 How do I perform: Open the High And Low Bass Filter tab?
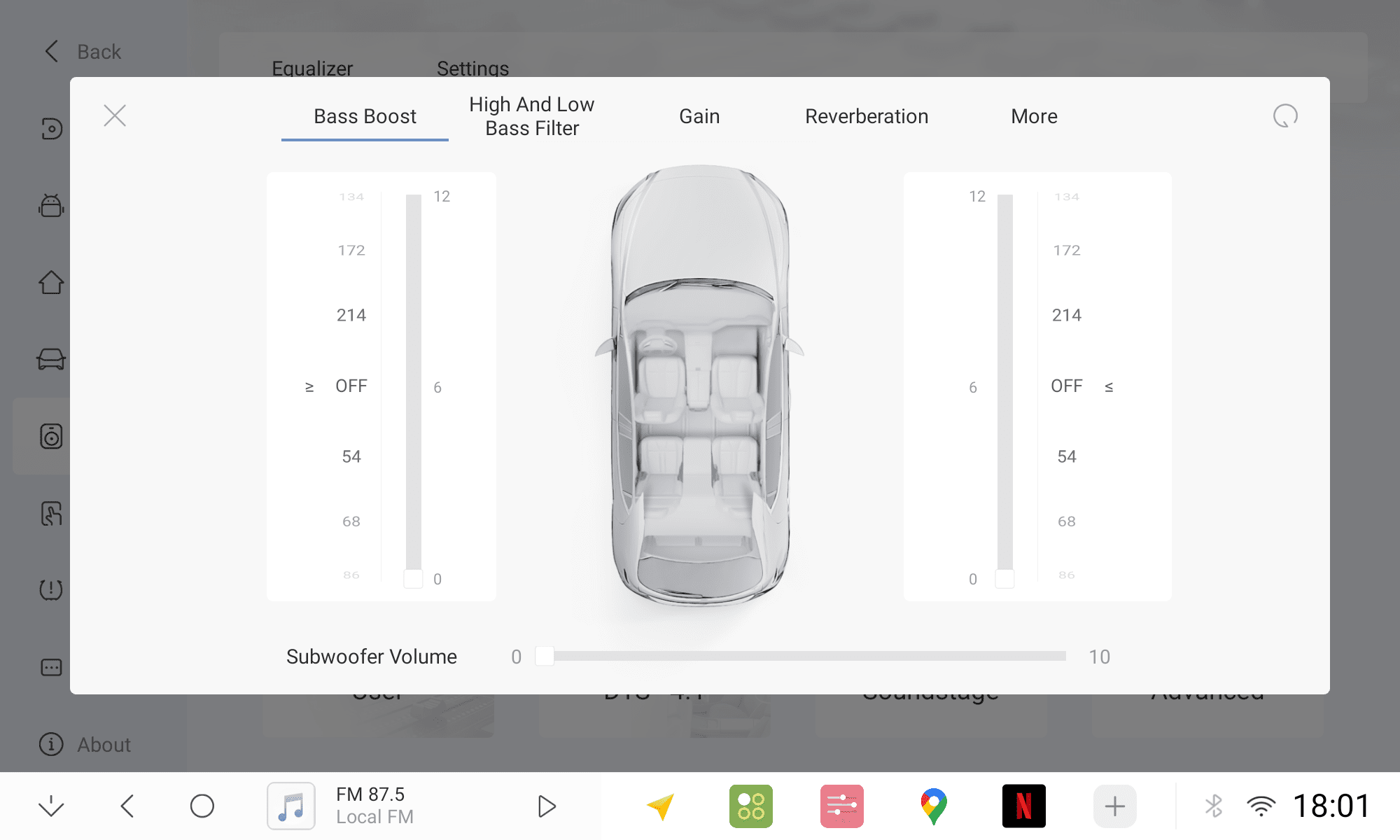[x=532, y=116]
